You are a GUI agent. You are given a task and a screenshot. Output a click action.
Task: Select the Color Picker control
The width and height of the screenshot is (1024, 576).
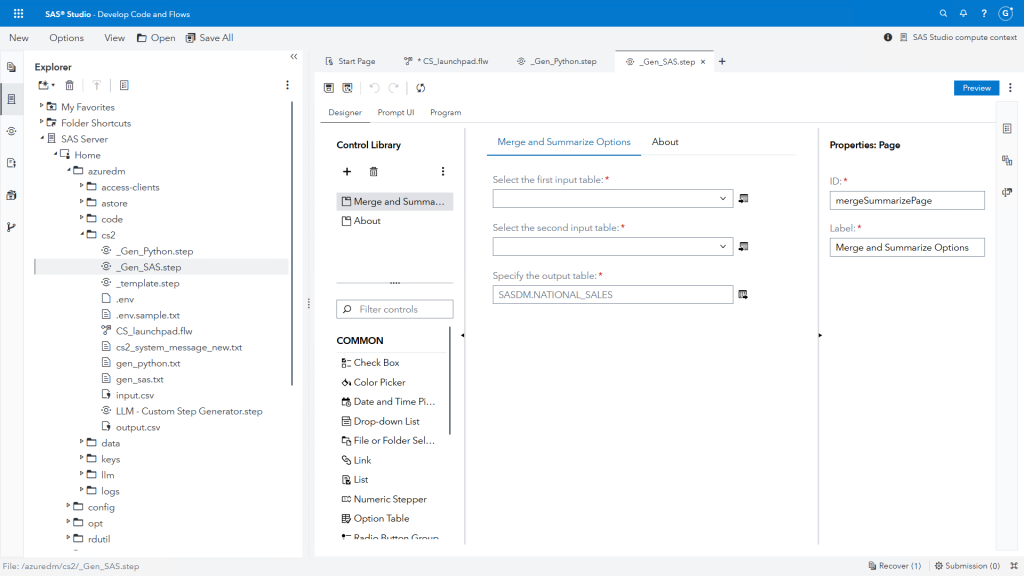click(x=379, y=382)
